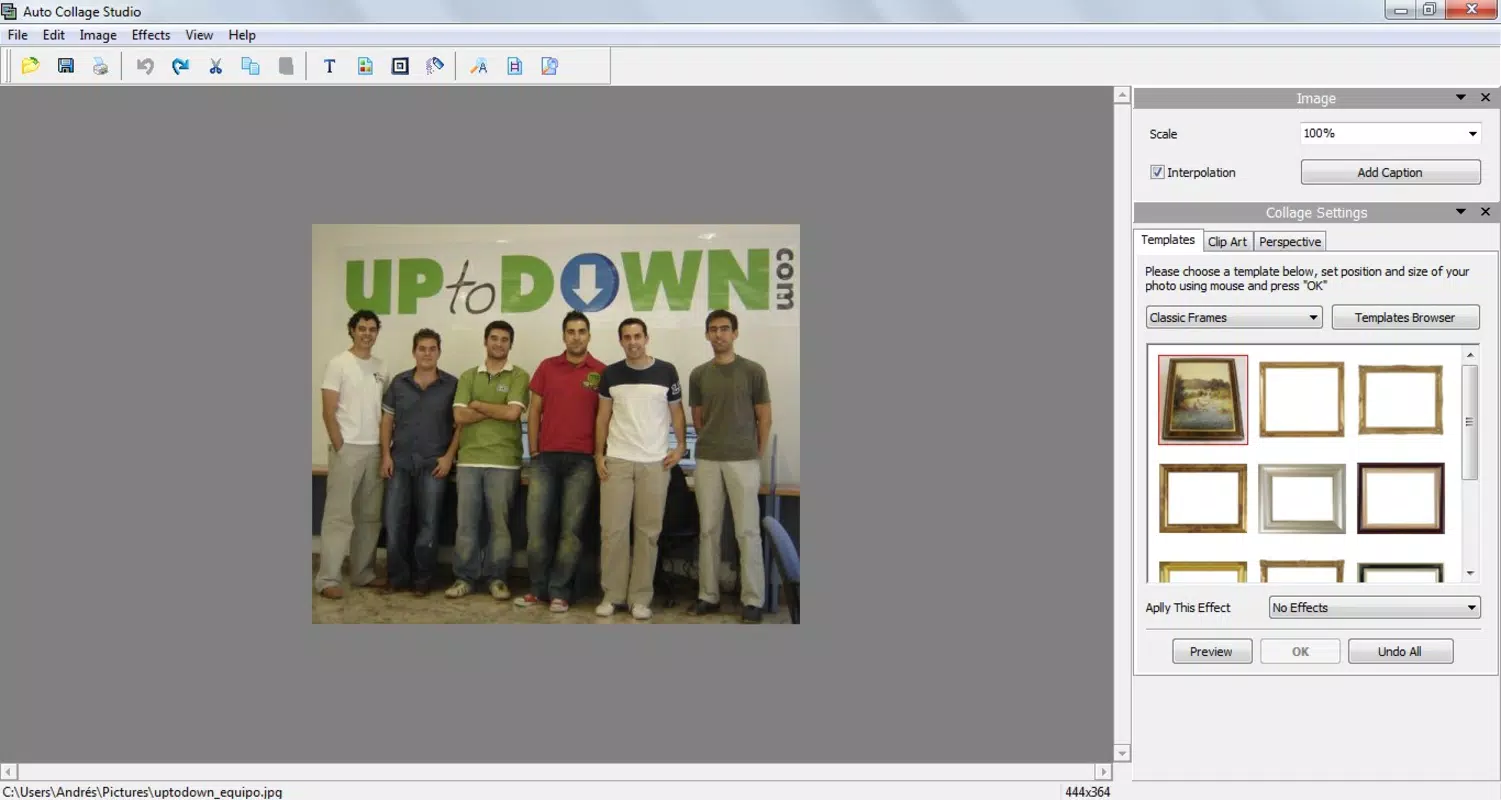This screenshot has width=1501, height=800.
Task: Switch to the Clip Art tab
Action: 1227,242
